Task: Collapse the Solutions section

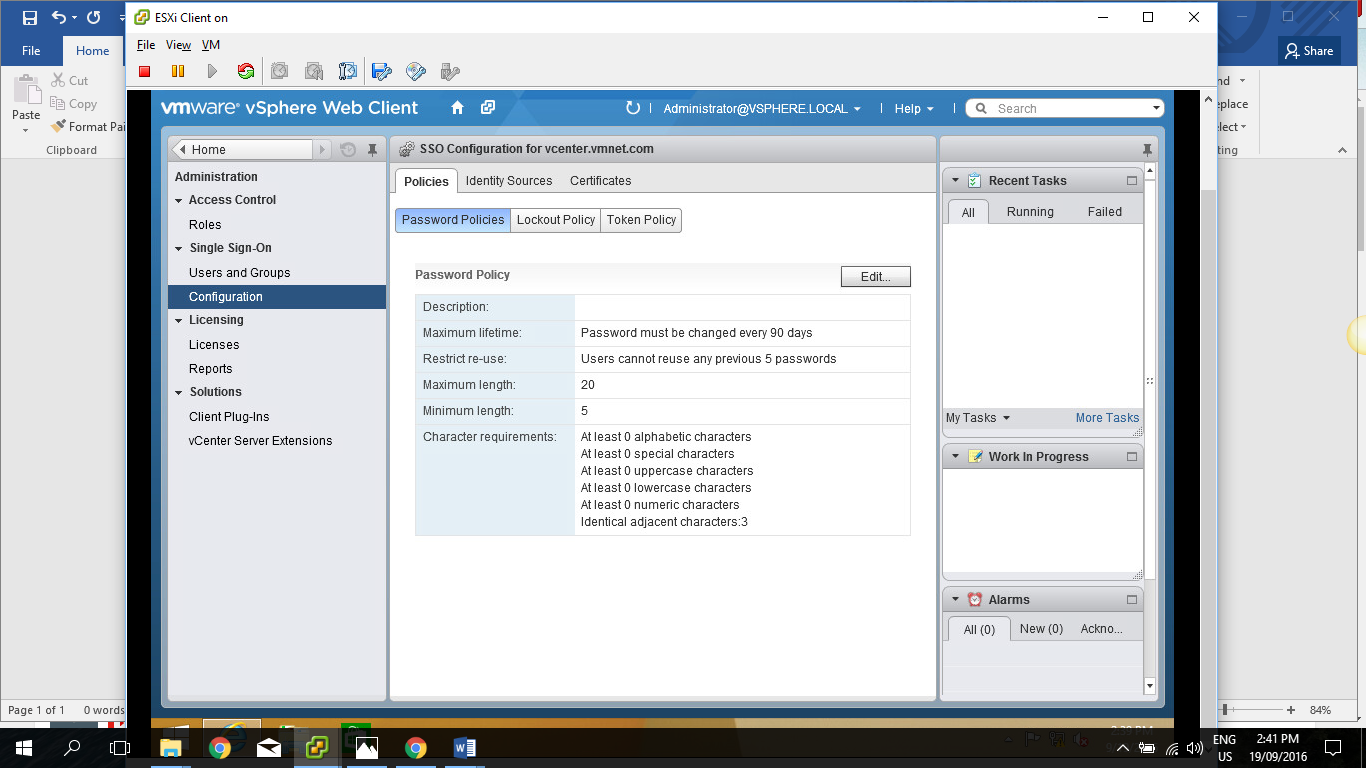Action: (179, 392)
